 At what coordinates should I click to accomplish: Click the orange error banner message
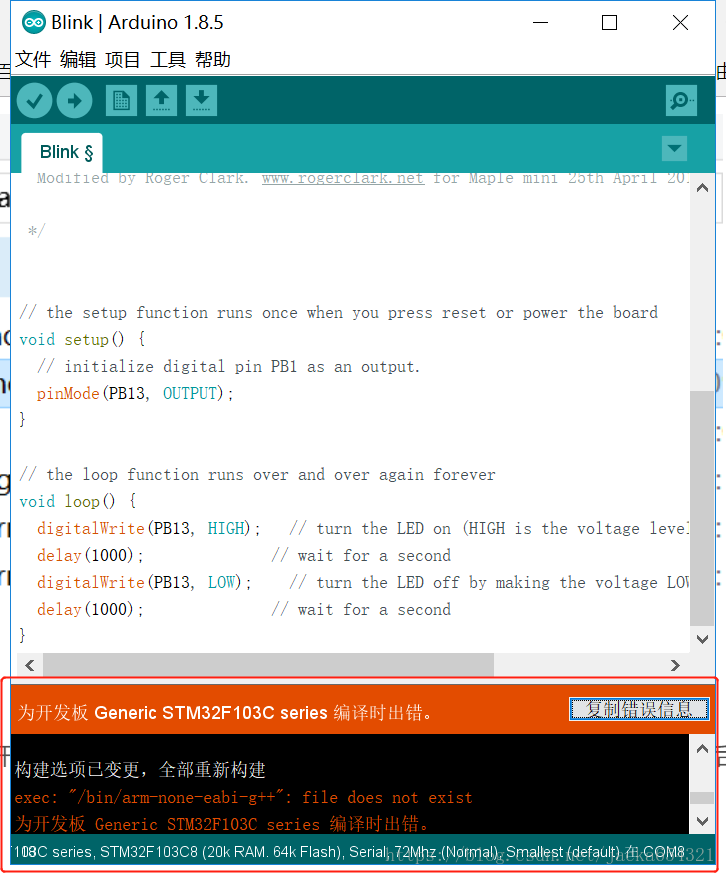click(225, 713)
